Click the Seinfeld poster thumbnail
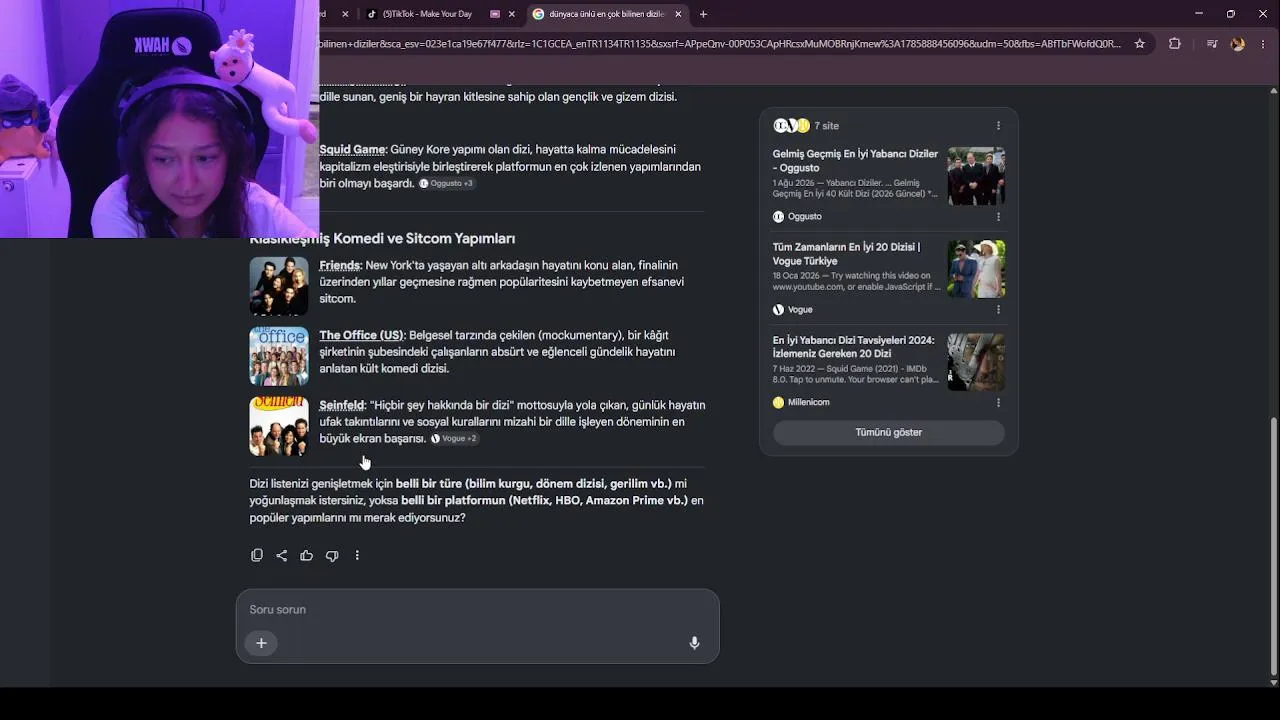Screen dimensions: 1280x720 (x=279, y=426)
